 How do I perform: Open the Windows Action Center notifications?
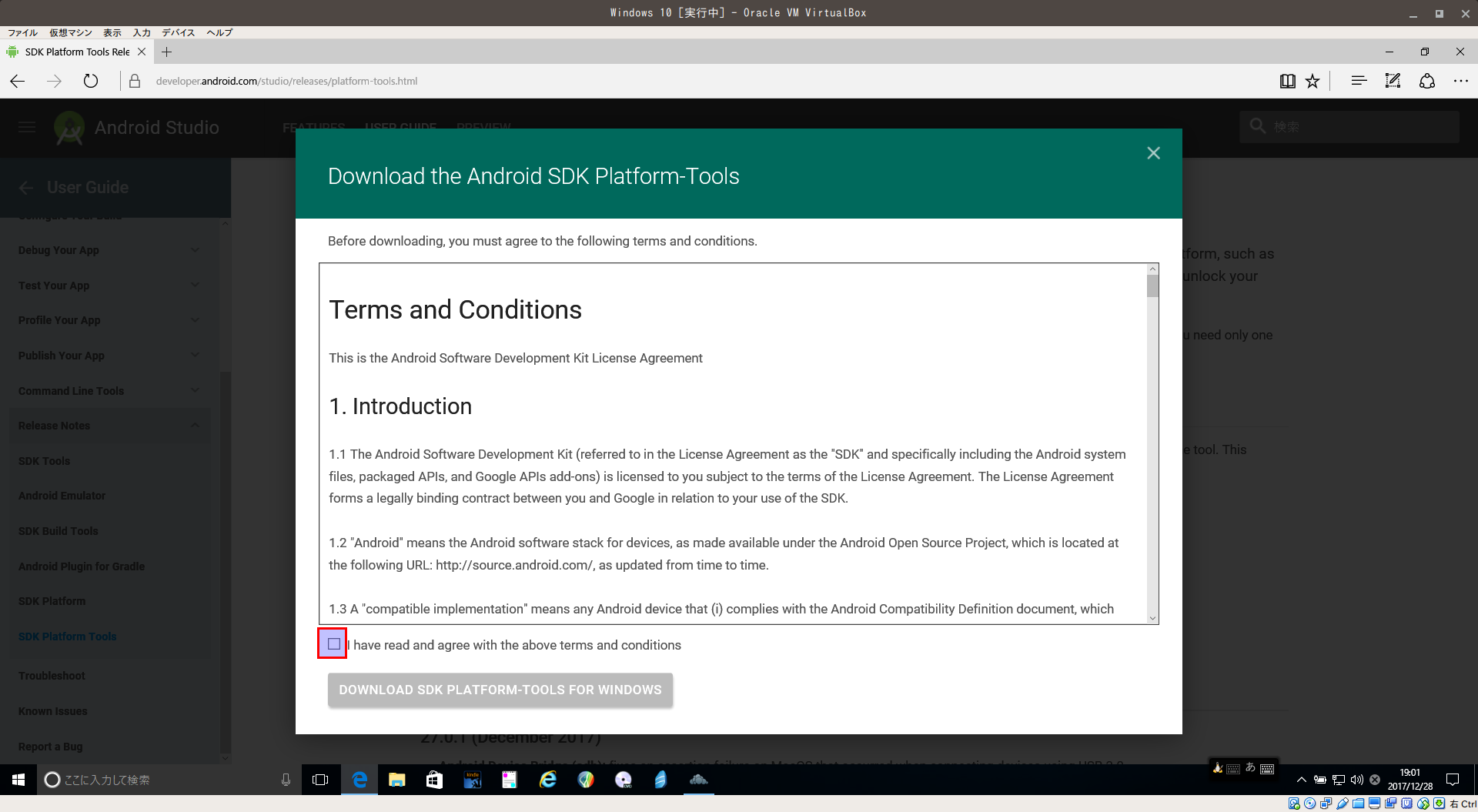click(x=1453, y=780)
